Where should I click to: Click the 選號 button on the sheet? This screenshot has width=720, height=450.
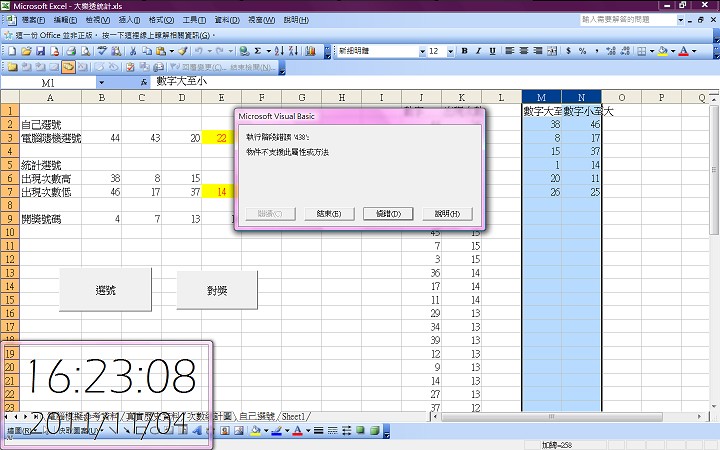[105, 290]
